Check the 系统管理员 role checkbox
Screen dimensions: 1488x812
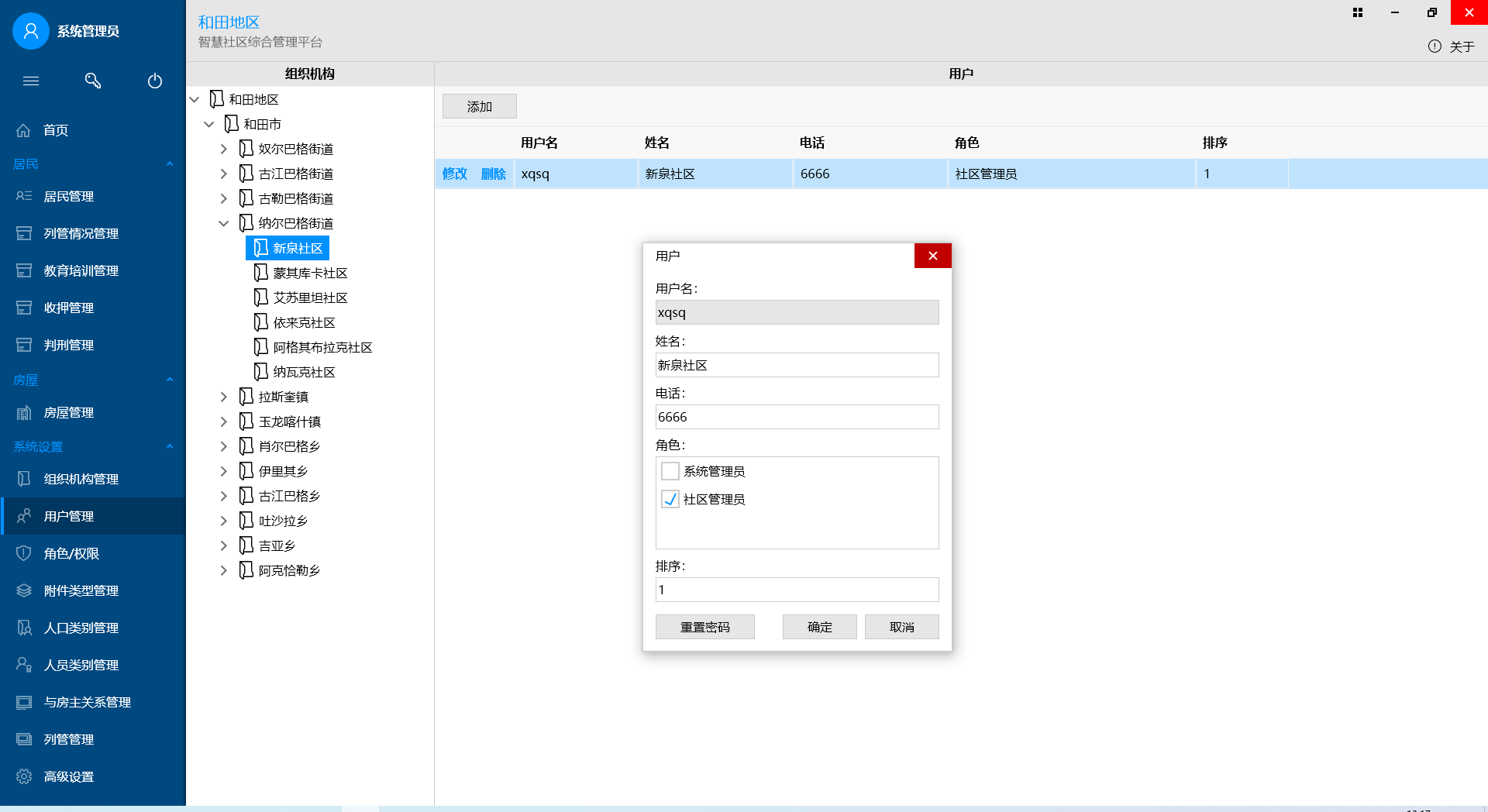670,471
